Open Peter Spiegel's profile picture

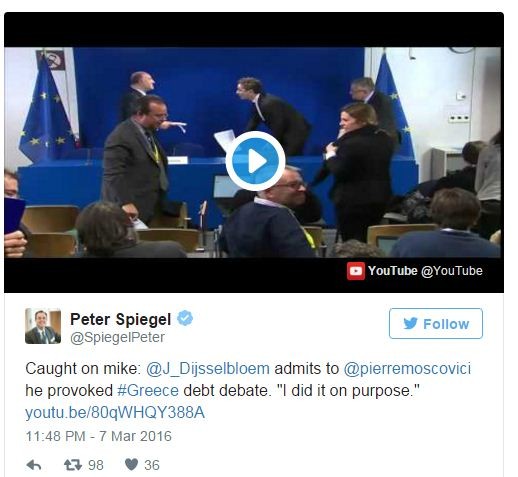point(43,326)
